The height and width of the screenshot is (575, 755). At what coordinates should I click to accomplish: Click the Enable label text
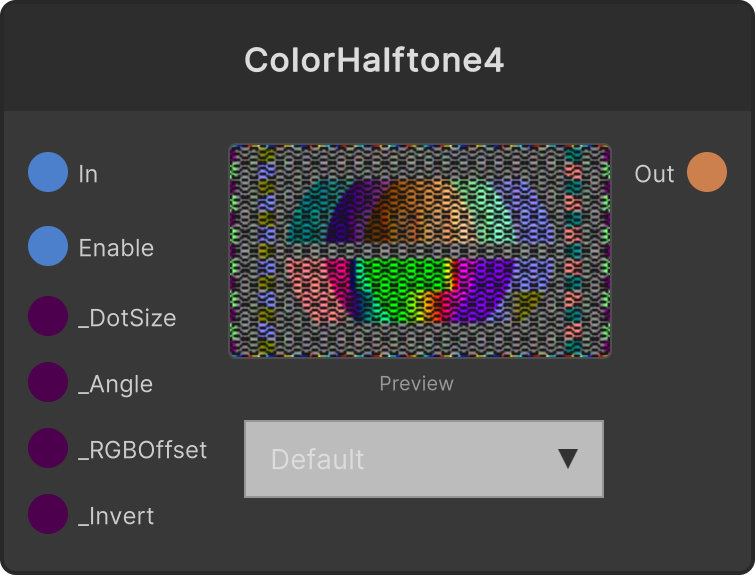point(116,248)
